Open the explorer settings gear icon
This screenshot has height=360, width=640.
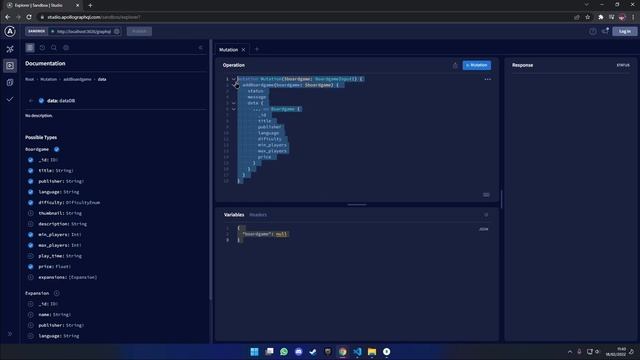(x=66, y=48)
